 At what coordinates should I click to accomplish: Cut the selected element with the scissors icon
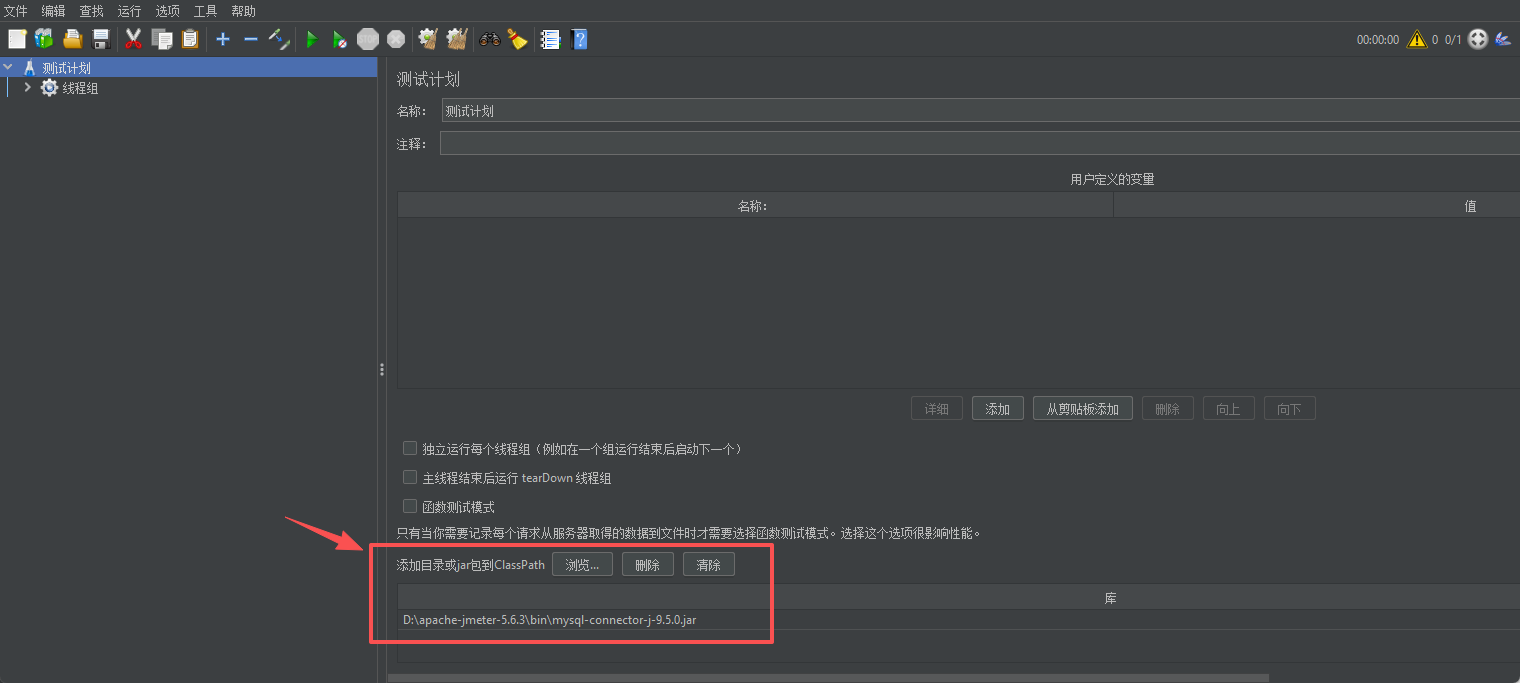click(x=133, y=39)
